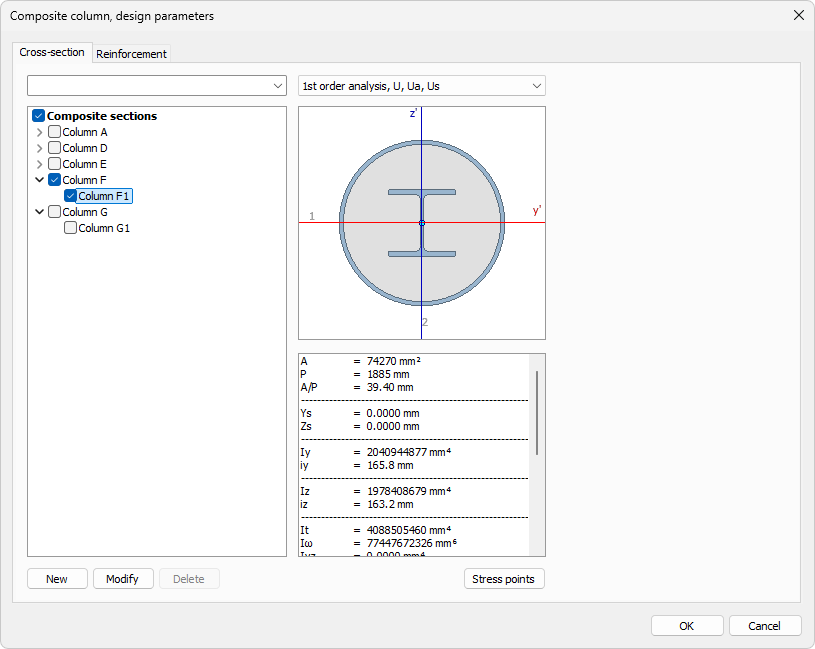Click the Delete button
The width and height of the screenshot is (815, 649).
(x=189, y=579)
